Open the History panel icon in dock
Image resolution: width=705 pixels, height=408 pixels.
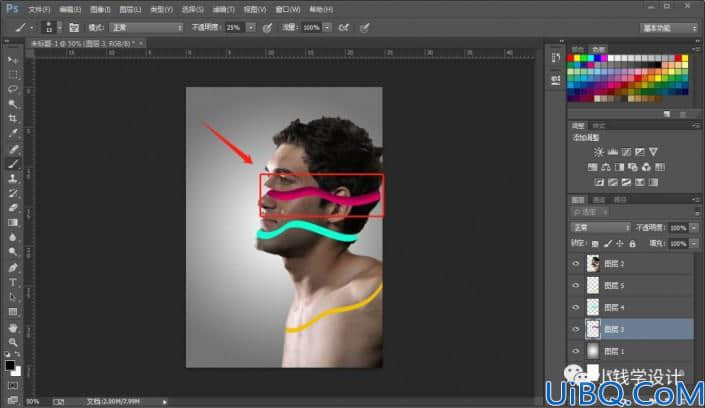(x=556, y=58)
